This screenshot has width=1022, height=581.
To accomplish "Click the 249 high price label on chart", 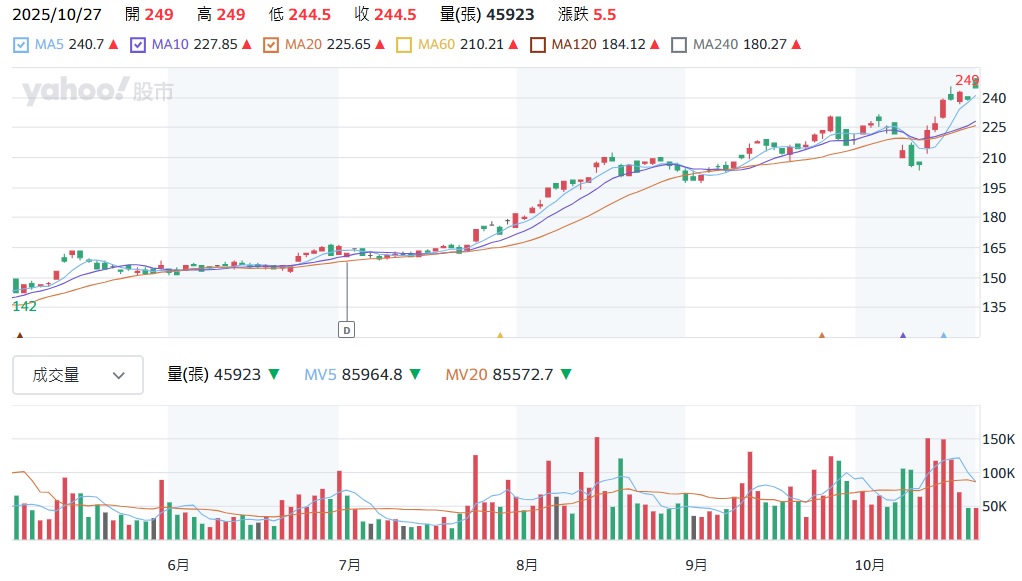I will (966, 80).
